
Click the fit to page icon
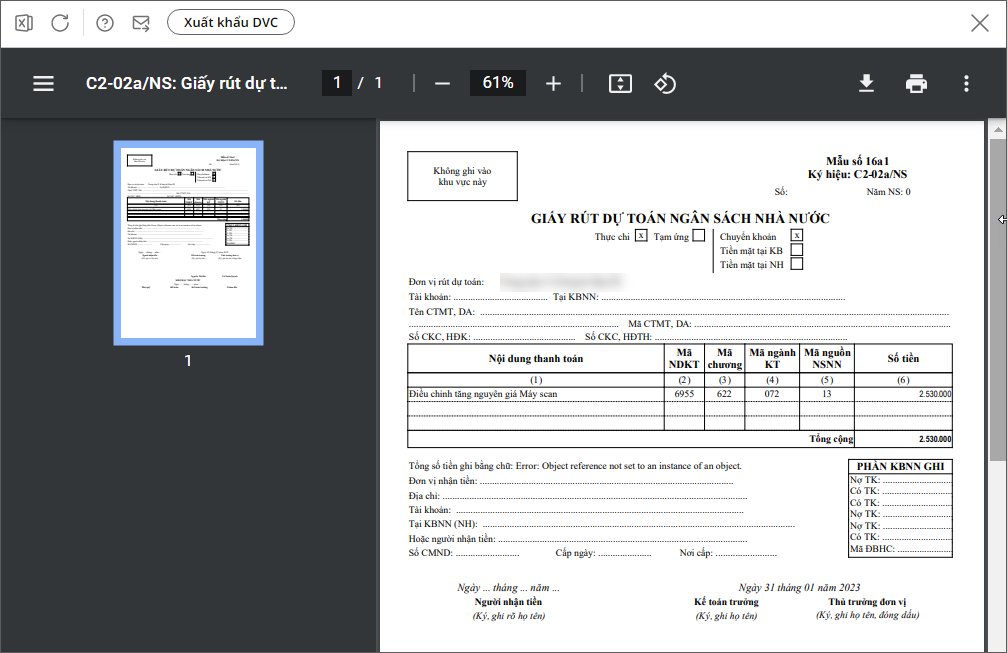pyautogui.click(x=620, y=84)
